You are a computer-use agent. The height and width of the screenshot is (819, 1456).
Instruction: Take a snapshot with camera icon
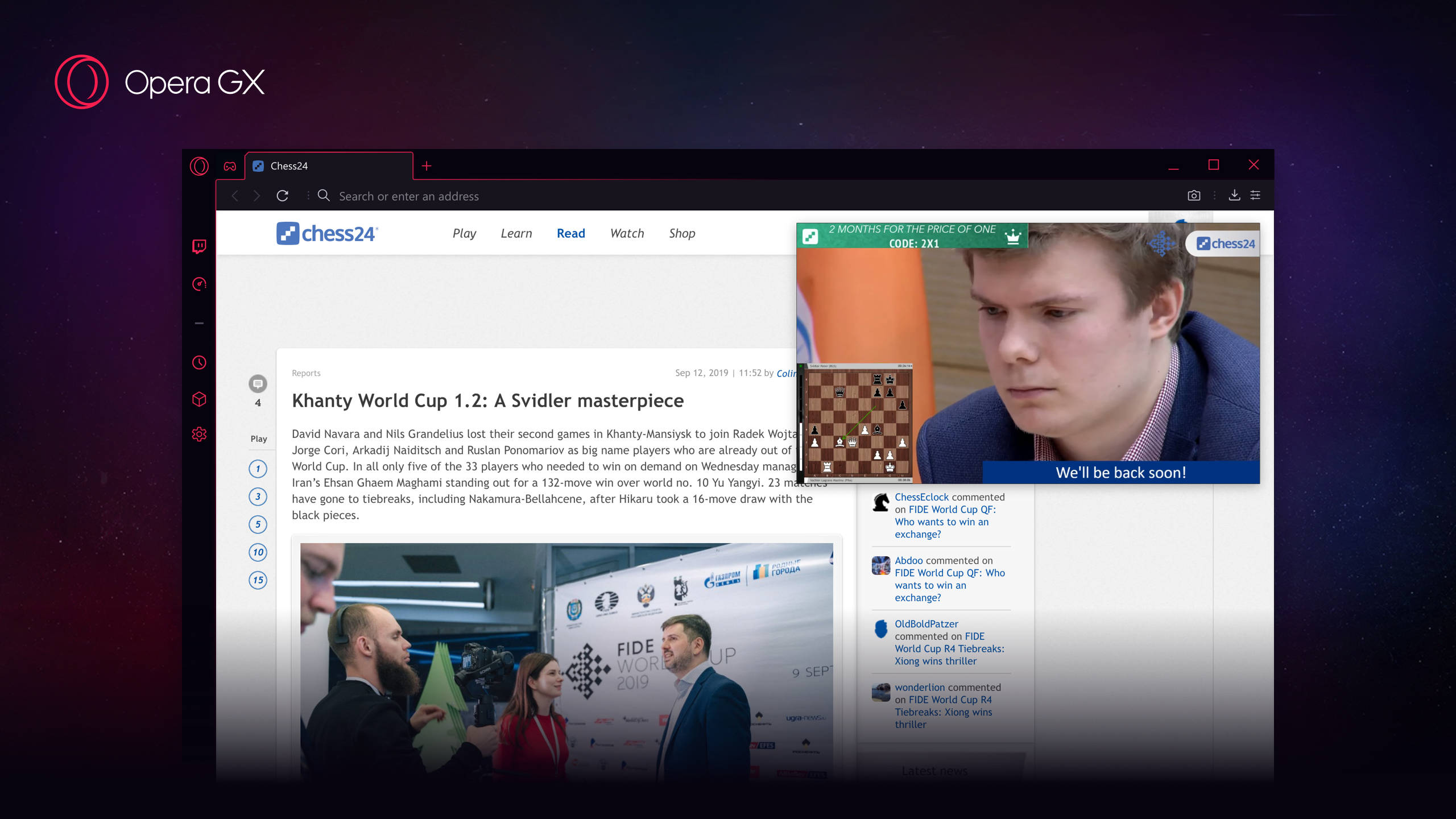(1194, 196)
